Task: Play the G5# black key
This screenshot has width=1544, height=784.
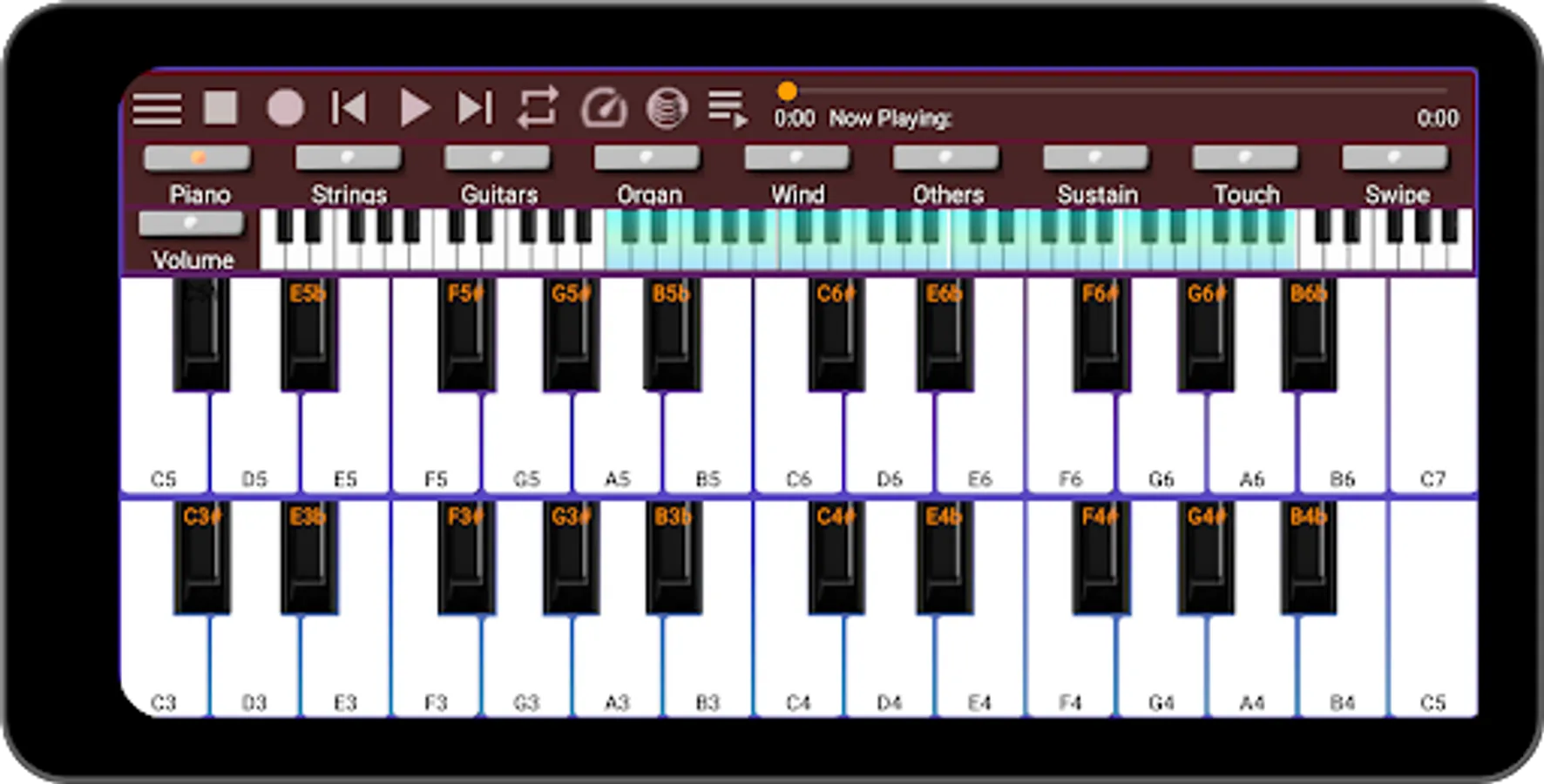Action: 571,335
